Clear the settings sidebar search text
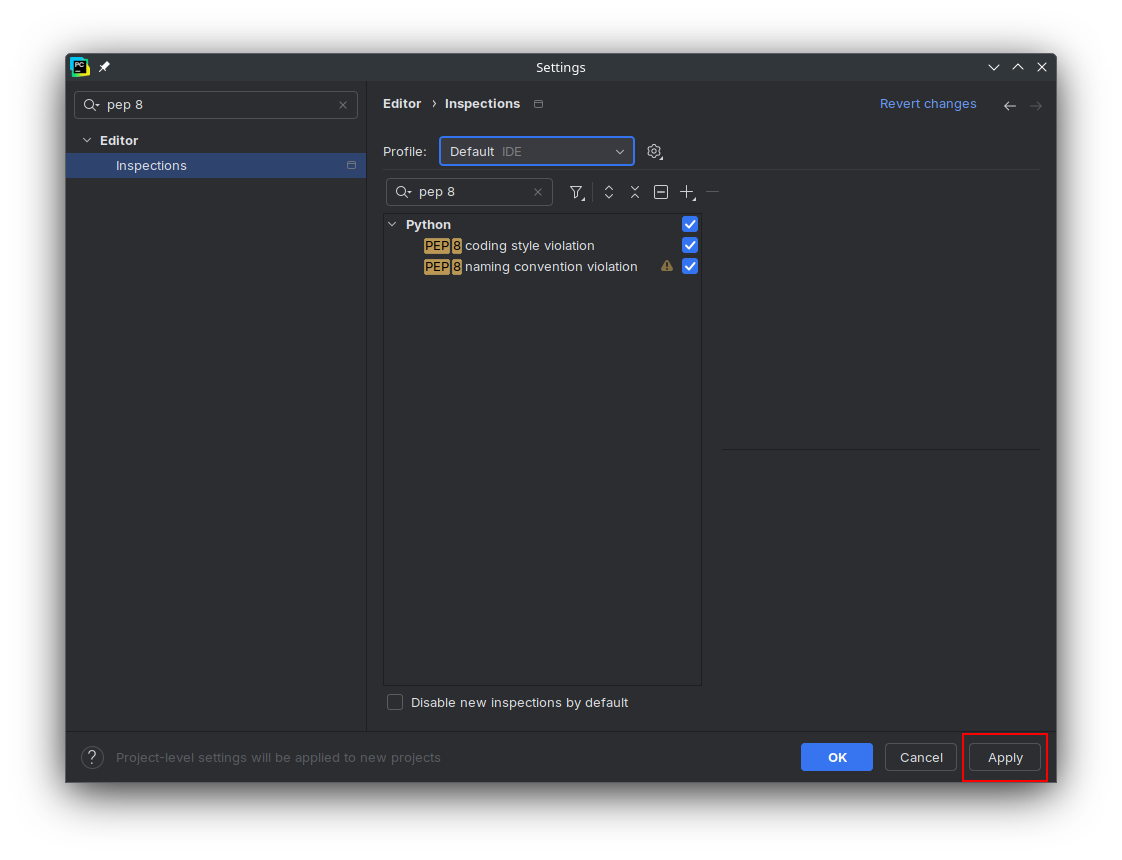The width and height of the screenshot is (1122, 860). [343, 105]
